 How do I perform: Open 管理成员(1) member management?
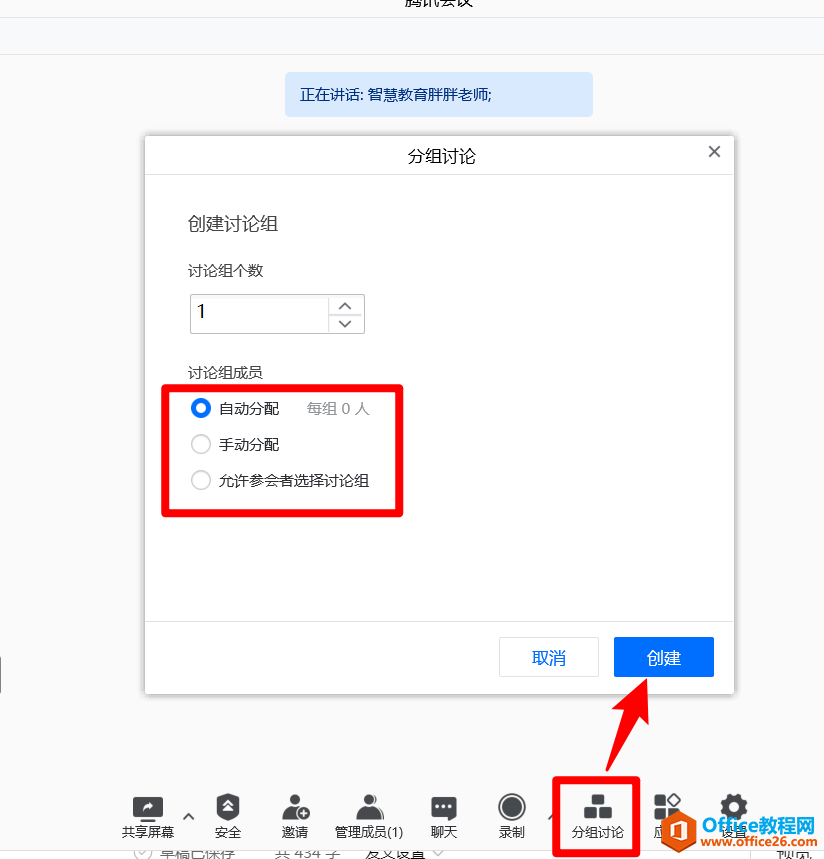coord(369,816)
